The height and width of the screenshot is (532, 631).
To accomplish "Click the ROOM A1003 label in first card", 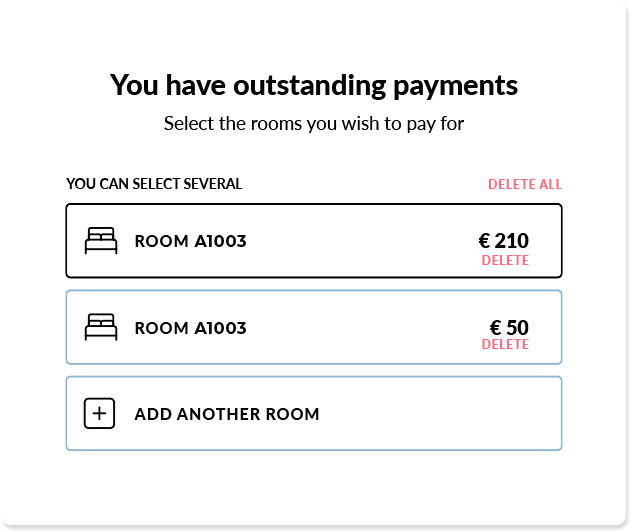I will (190, 241).
